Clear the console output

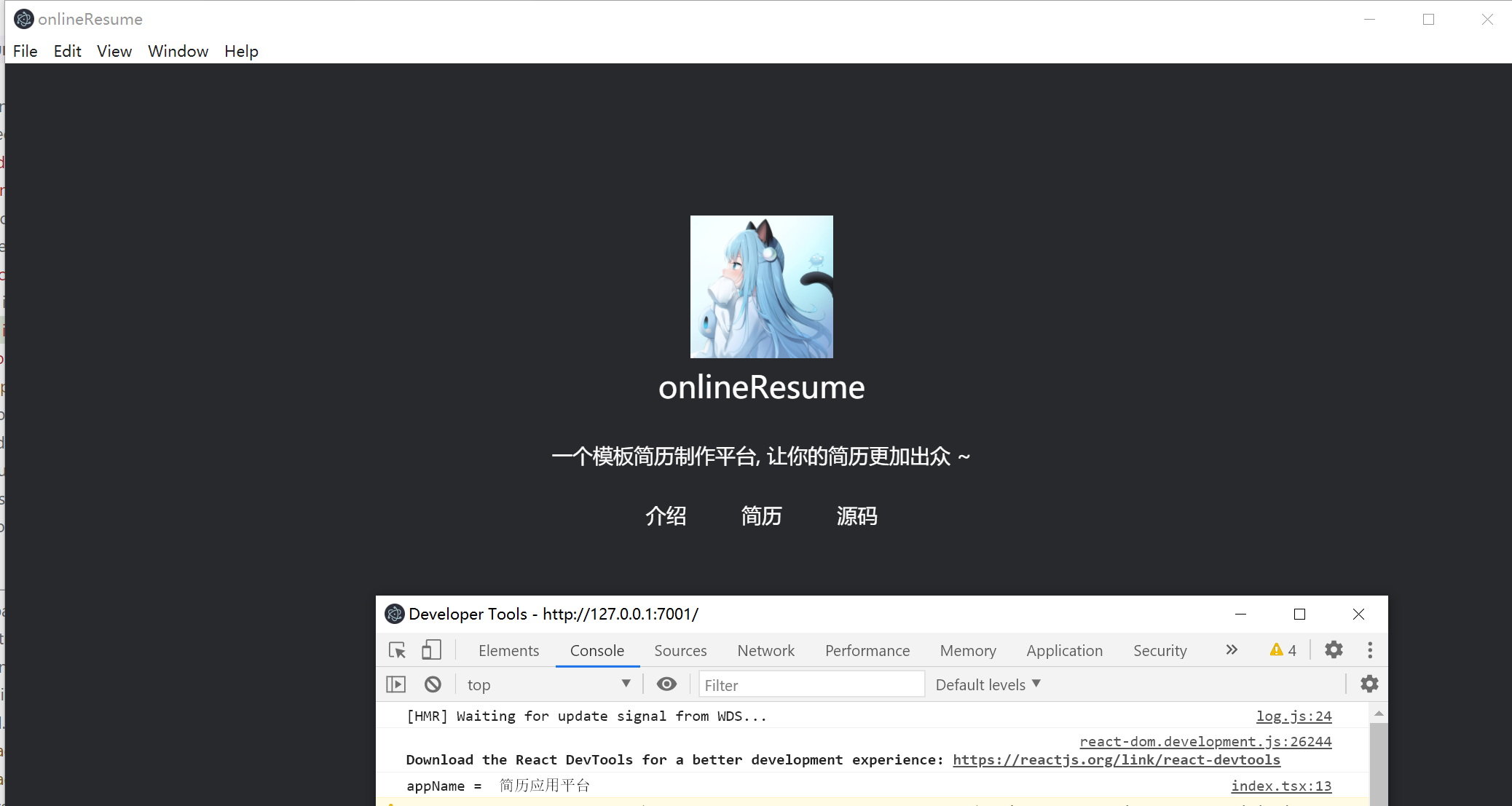tap(433, 684)
